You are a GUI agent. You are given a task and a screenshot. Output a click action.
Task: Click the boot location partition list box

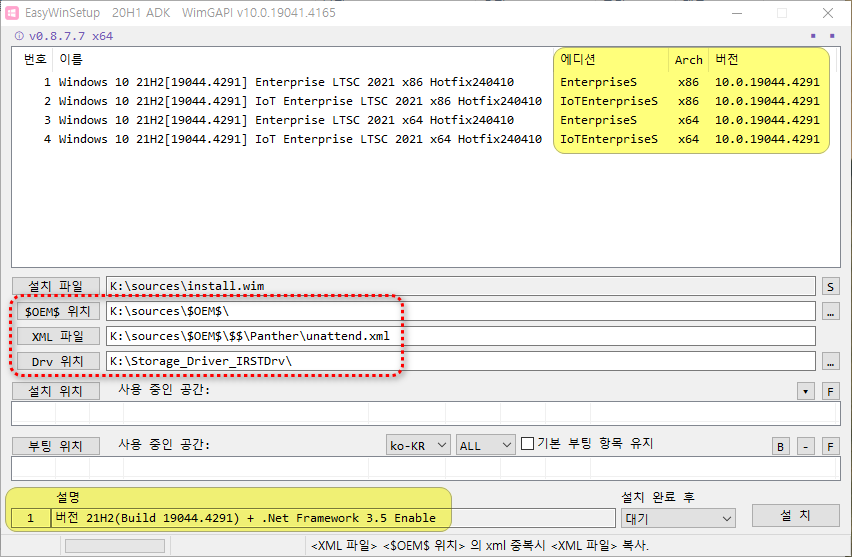coord(425,468)
